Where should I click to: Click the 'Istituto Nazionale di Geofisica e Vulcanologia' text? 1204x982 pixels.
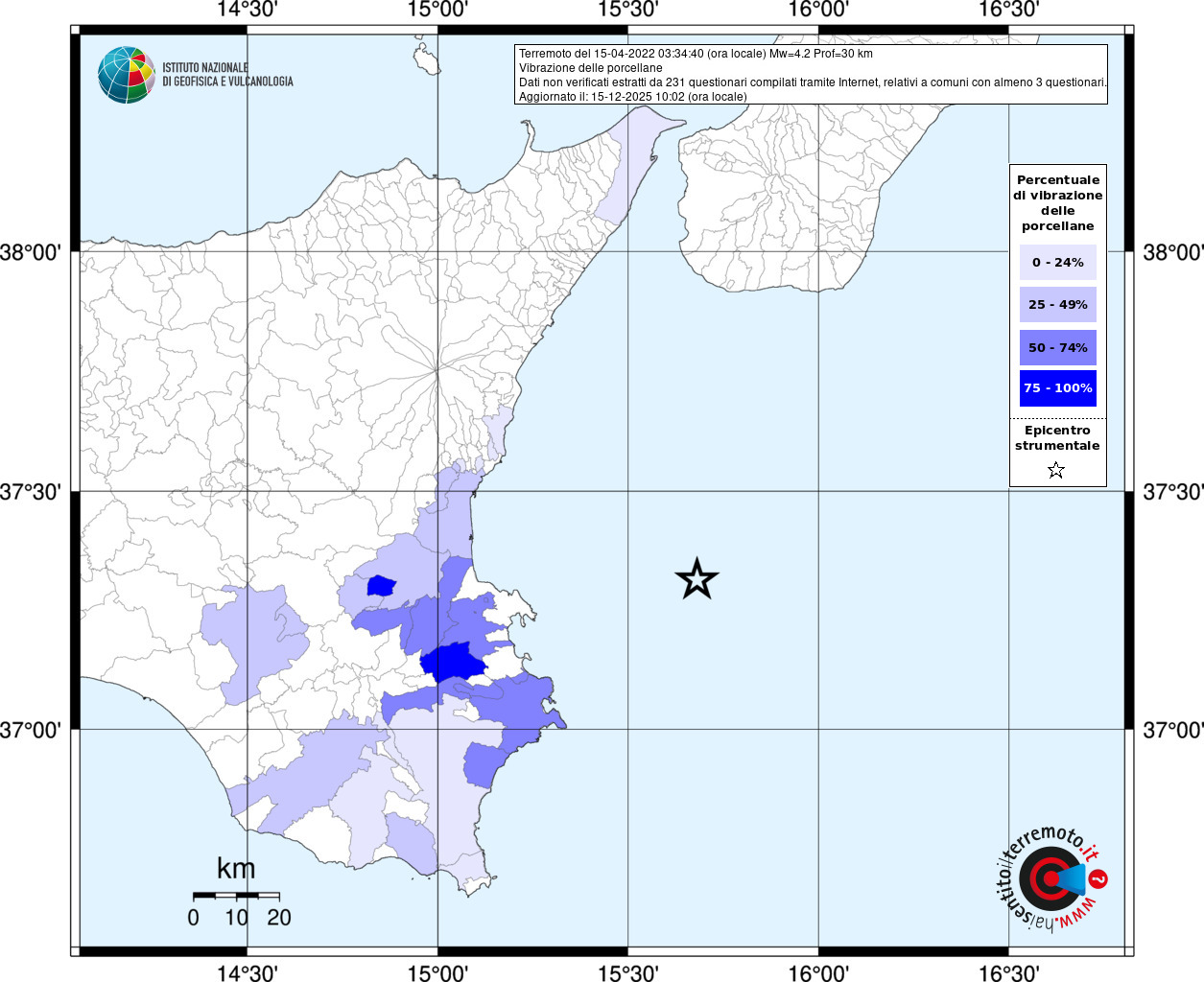coord(227,75)
